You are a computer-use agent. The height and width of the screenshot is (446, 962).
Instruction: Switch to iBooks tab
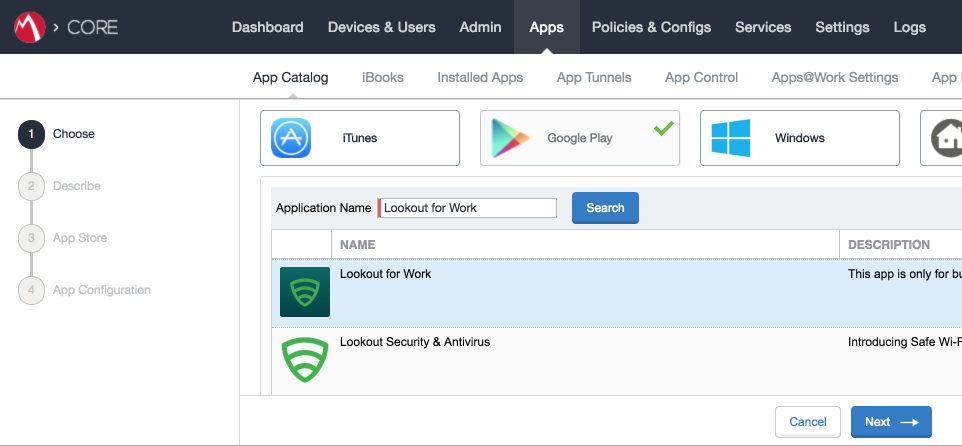pos(383,77)
